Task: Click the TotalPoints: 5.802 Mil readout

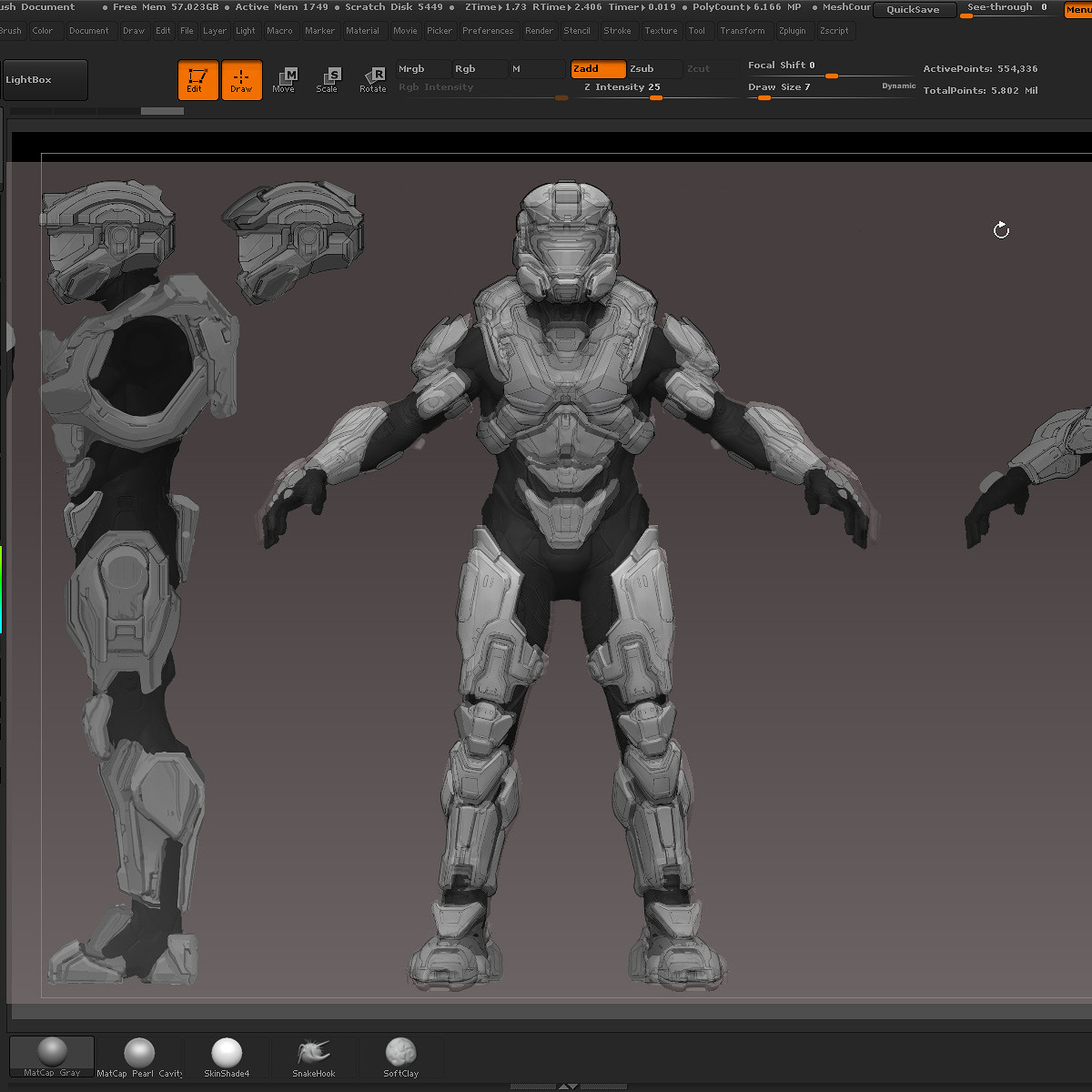Action: coord(980,91)
